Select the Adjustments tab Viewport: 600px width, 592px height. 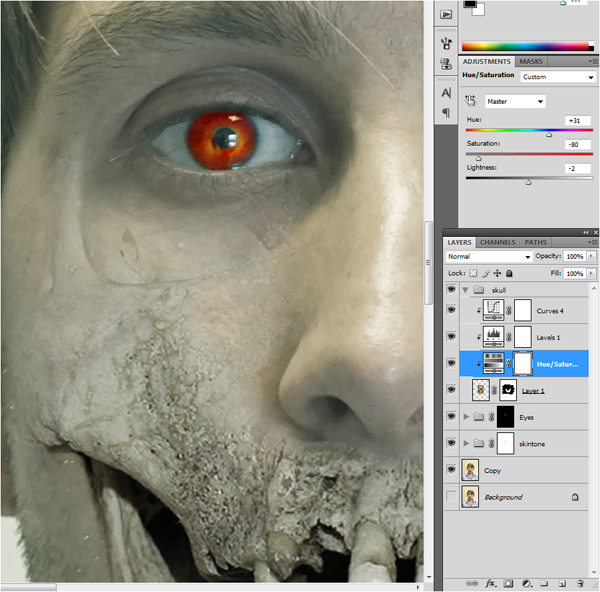tap(486, 61)
